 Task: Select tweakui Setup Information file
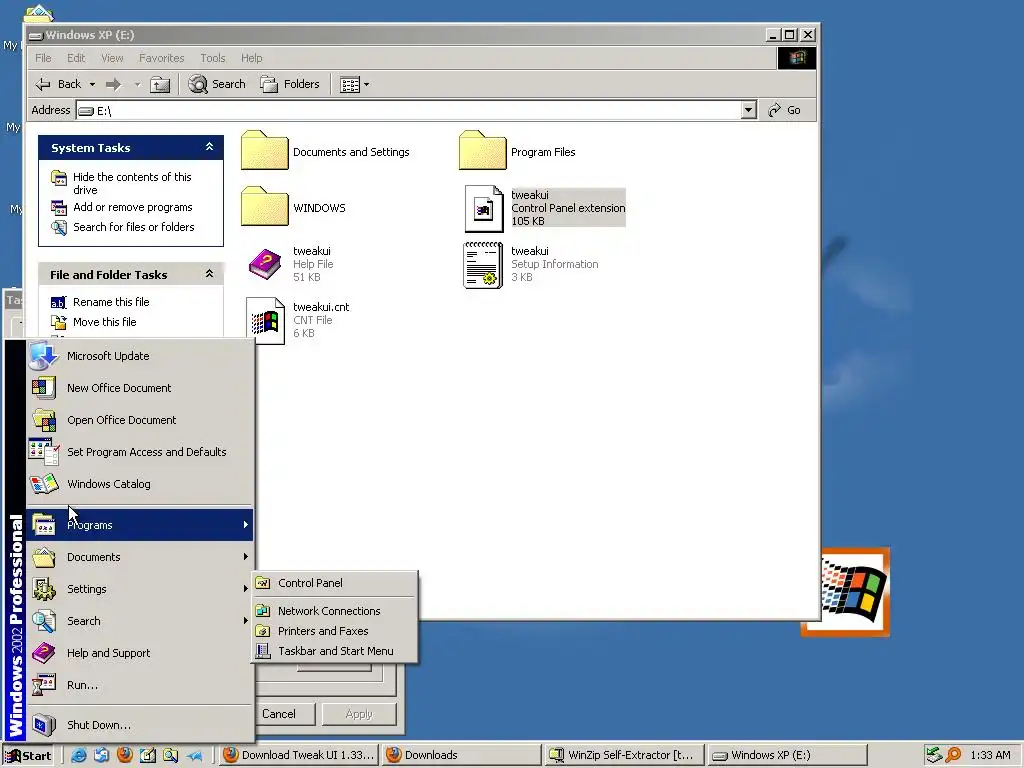531,264
